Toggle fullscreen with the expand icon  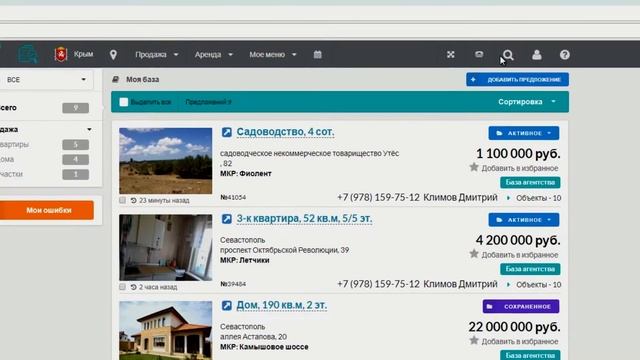[451, 54]
